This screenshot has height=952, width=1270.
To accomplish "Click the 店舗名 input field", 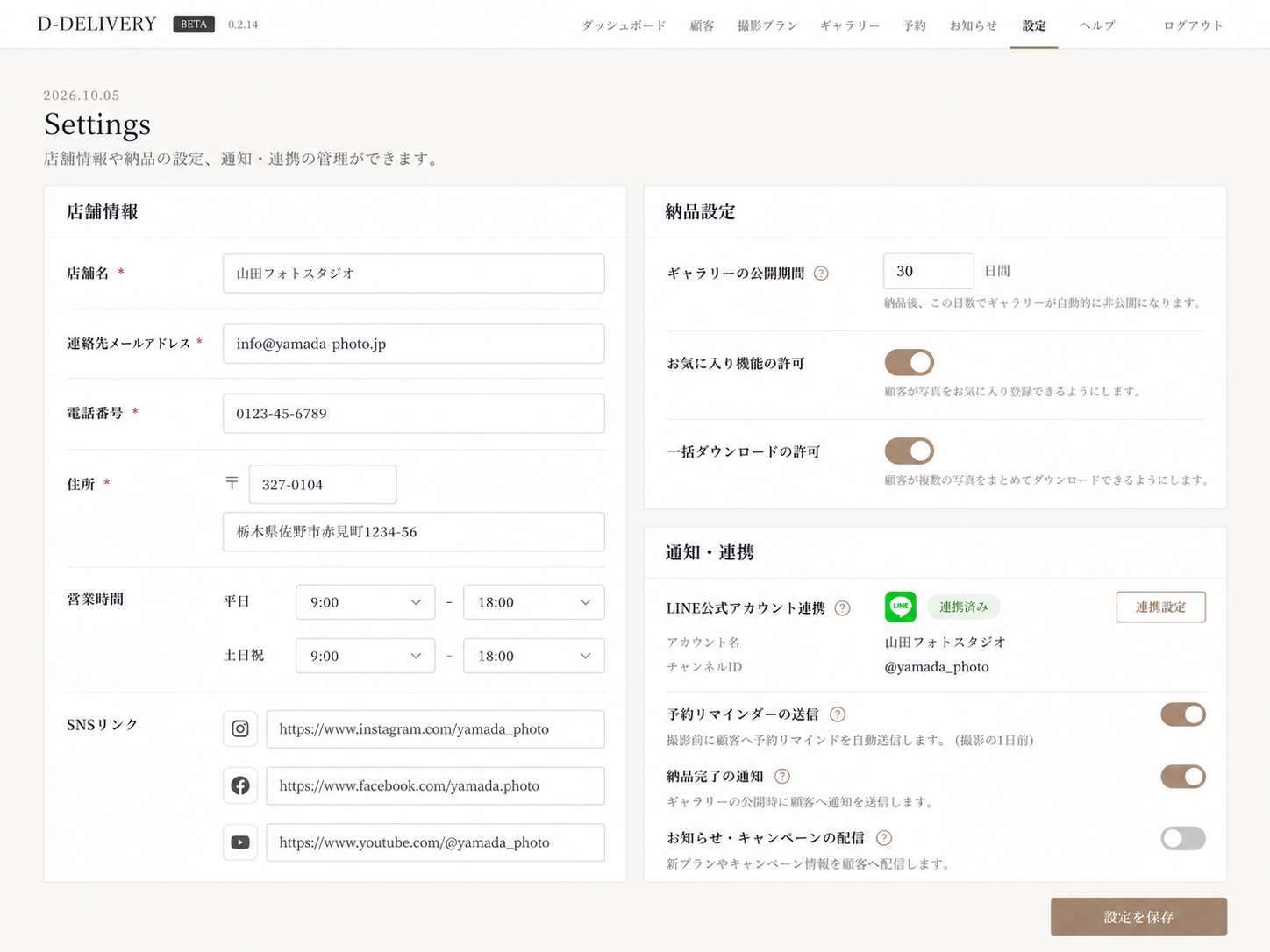I will click(x=413, y=274).
